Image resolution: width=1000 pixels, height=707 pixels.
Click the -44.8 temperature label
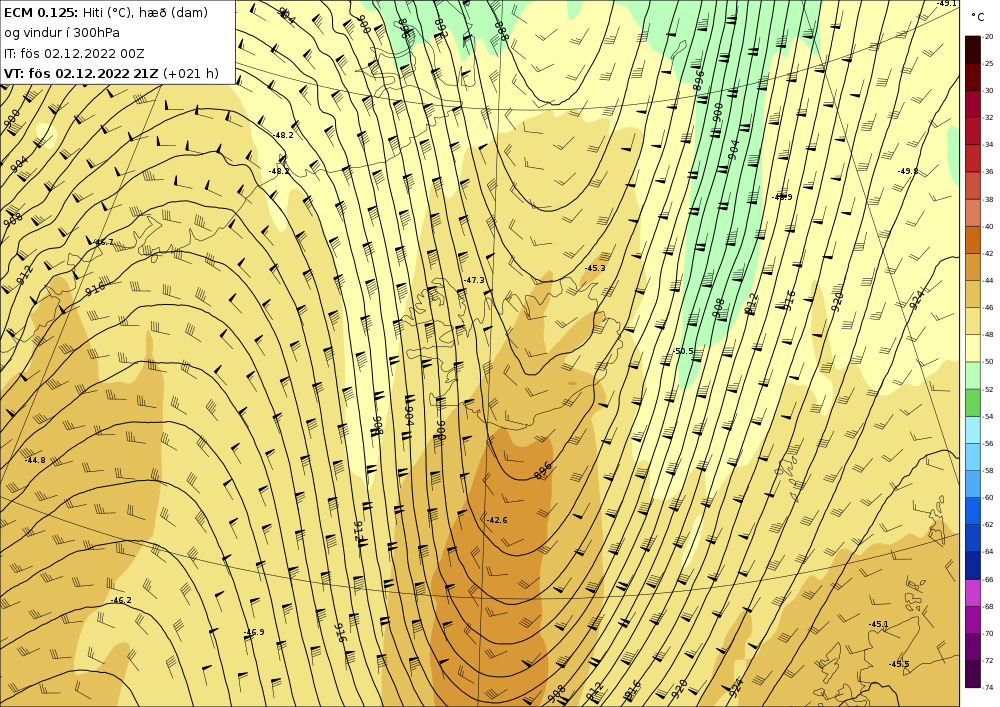pos(35,460)
